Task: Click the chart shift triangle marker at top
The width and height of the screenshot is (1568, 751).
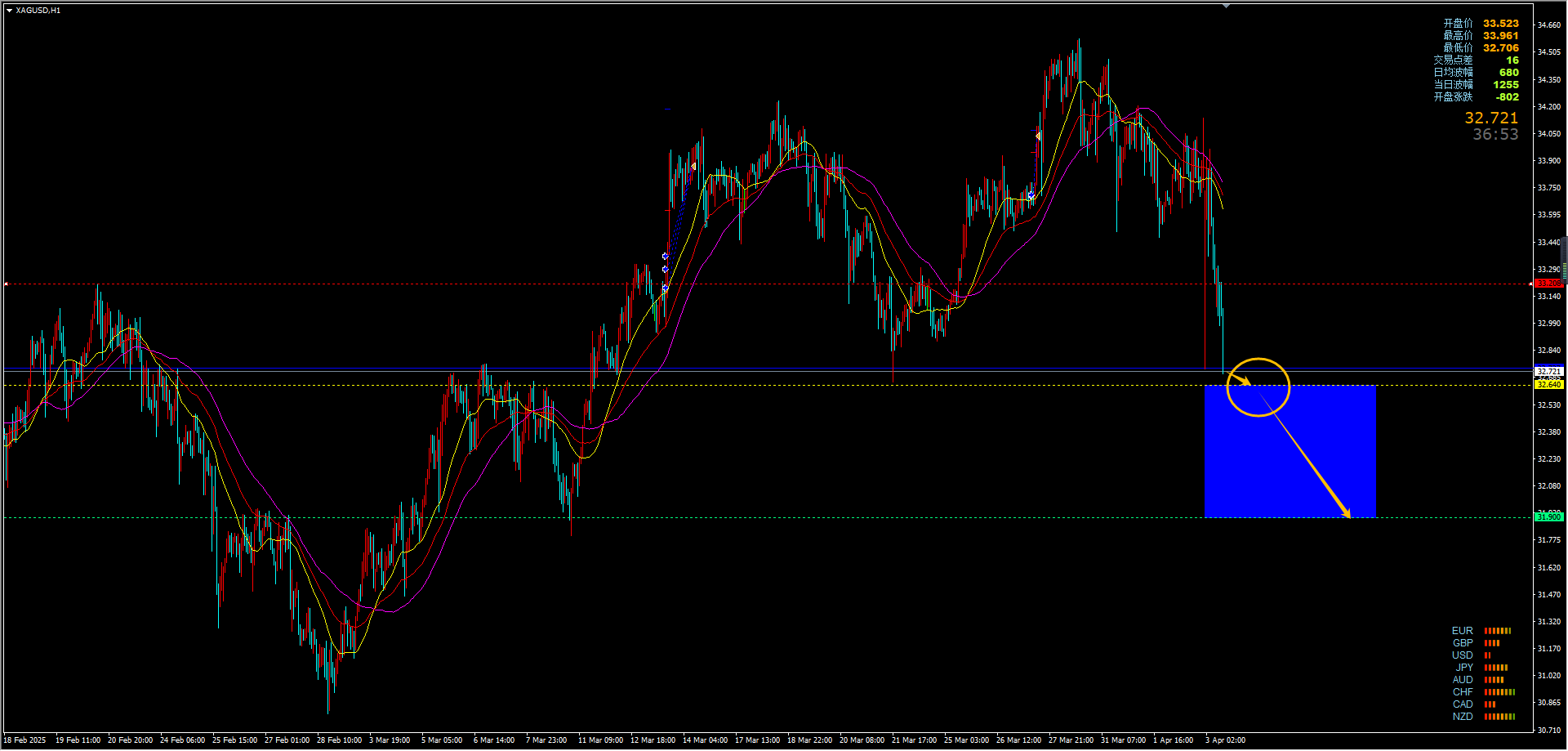Action: click(1226, 6)
